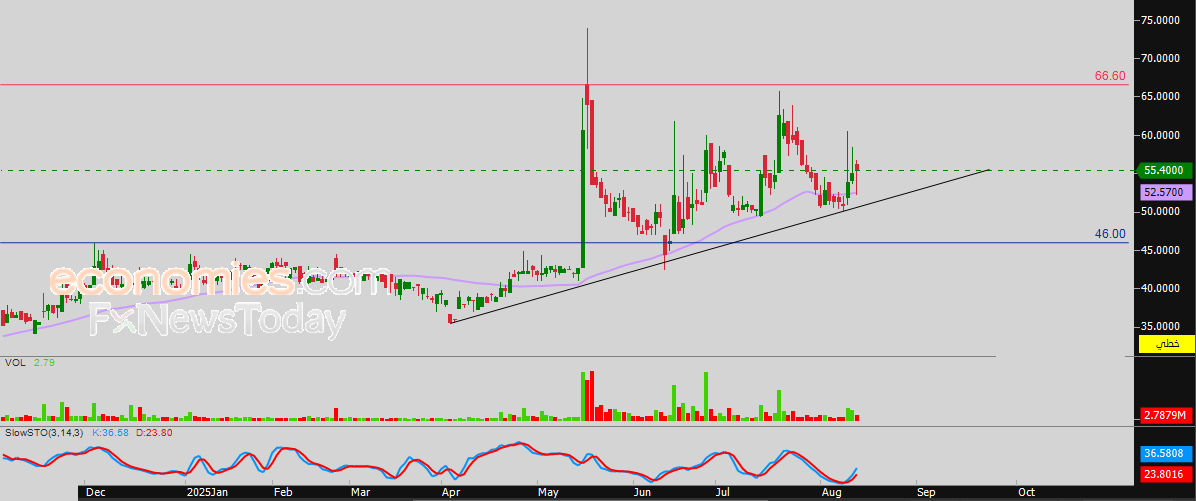Click the May label on time axis

pos(548,493)
